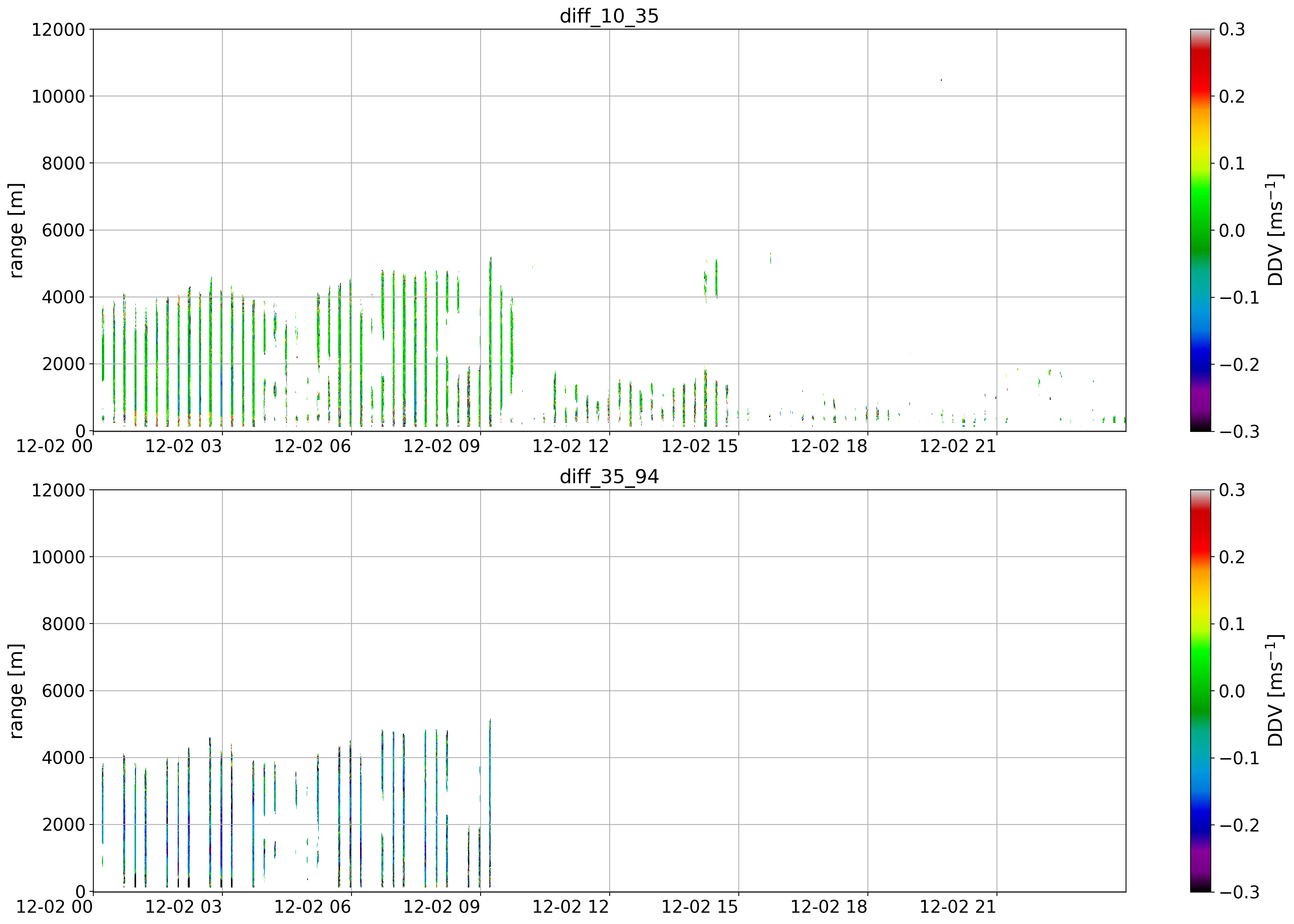Click the −0.2 tick on diff_10_35 colorbar
The width and height of the screenshot is (1294, 924).
pos(1240,365)
